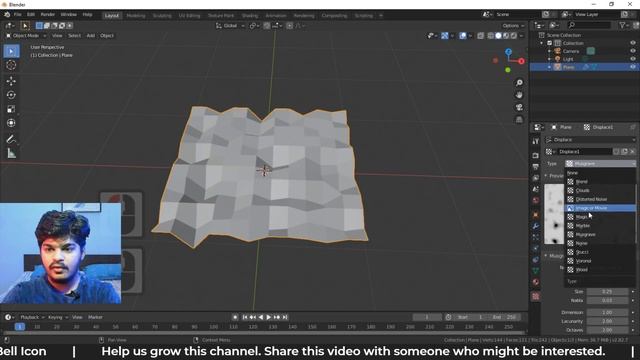Click the red X axis gizmo
Image resolution: width=640 pixels, height=360 pixels.
coord(521,61)
